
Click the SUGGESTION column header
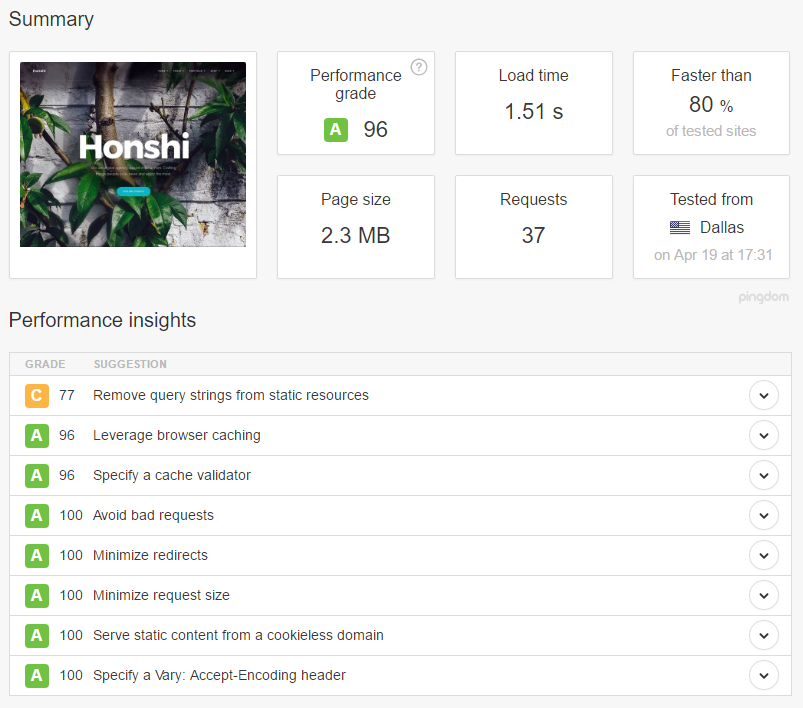tap(130, 364)
